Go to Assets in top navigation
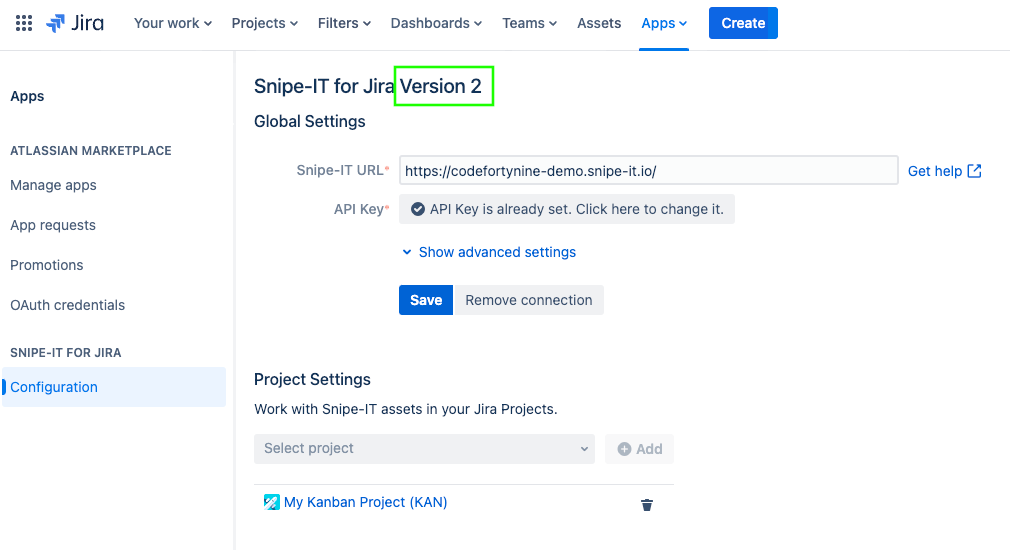1010x550 pixels. [599, 23]
